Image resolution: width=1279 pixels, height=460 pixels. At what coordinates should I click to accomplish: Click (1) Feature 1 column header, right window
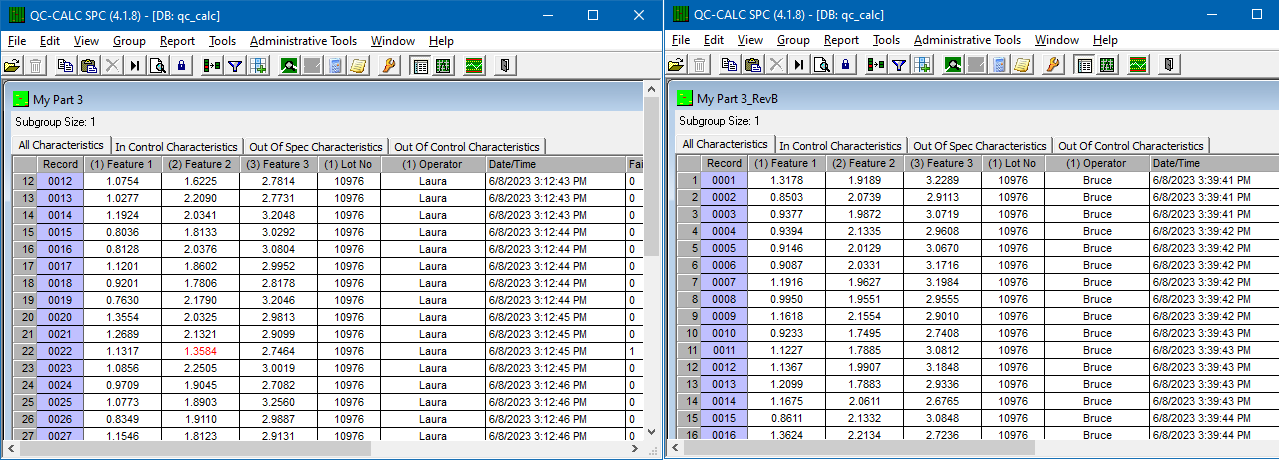coord(786,163)
